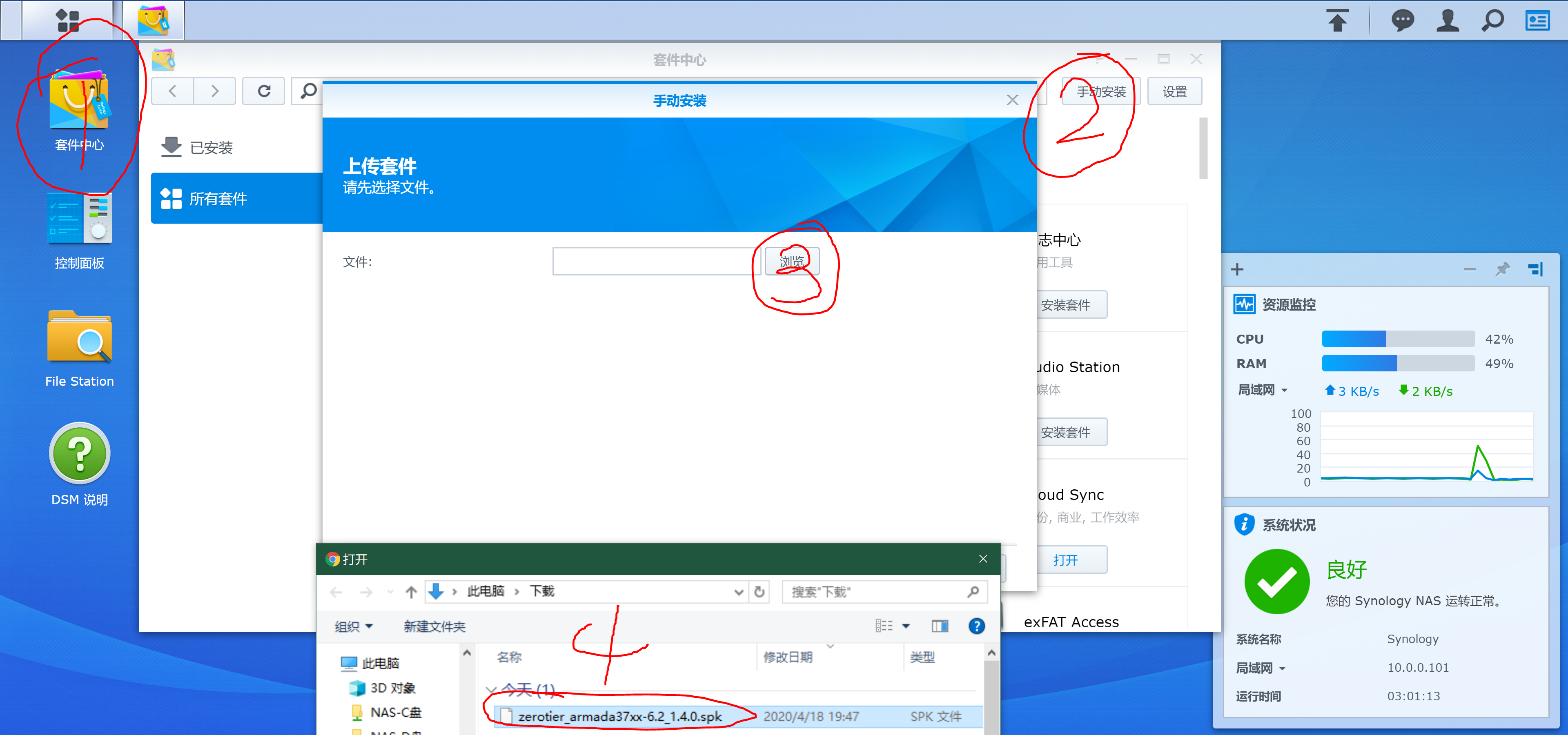Go forward in file dialog
The width and height of the screenshot is (1568, 735).
coord(366,591)
